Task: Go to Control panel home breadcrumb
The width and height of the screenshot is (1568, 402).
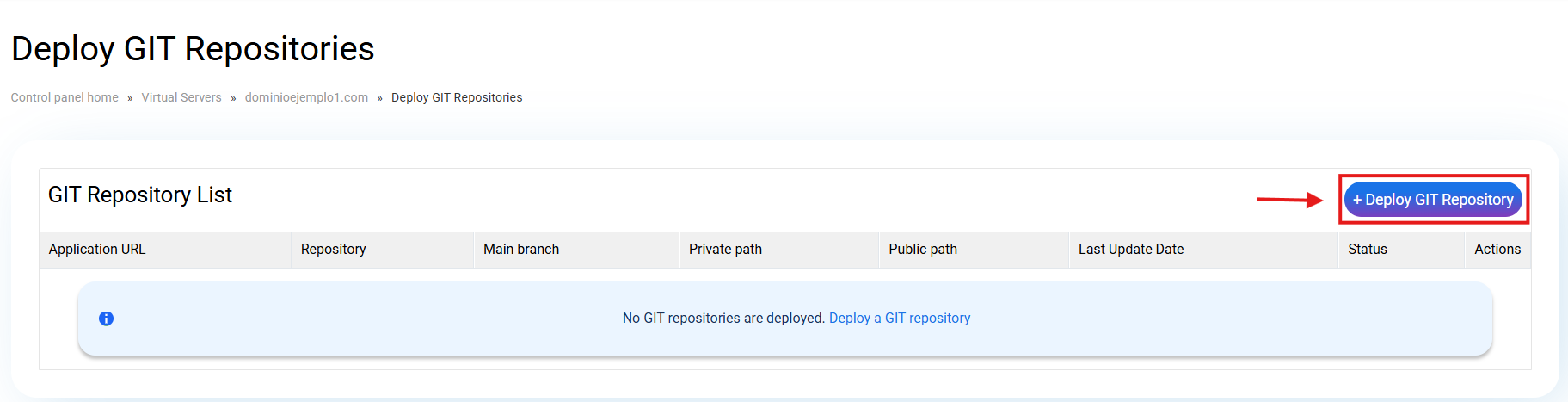Action: (x=65, y=97)
